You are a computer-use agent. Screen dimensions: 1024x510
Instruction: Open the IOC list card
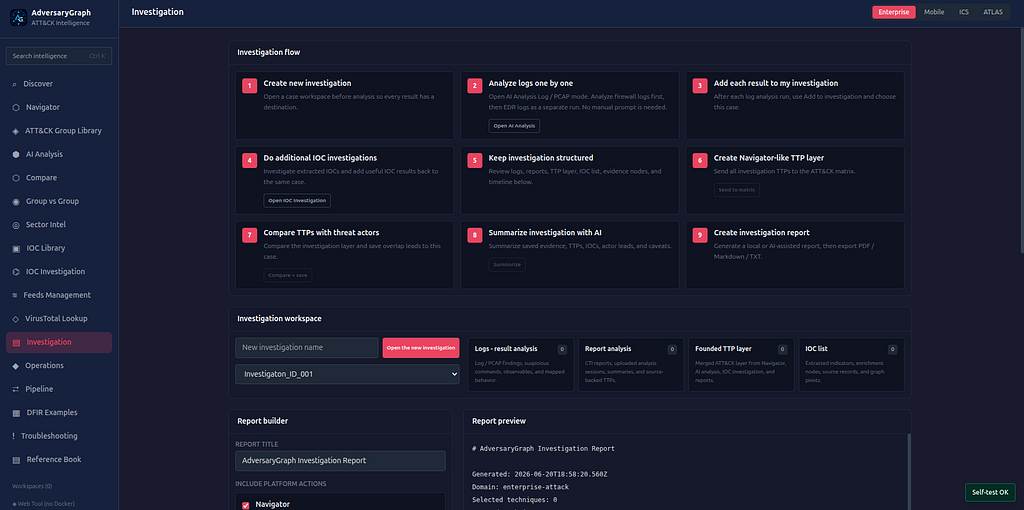pos(852,364)
